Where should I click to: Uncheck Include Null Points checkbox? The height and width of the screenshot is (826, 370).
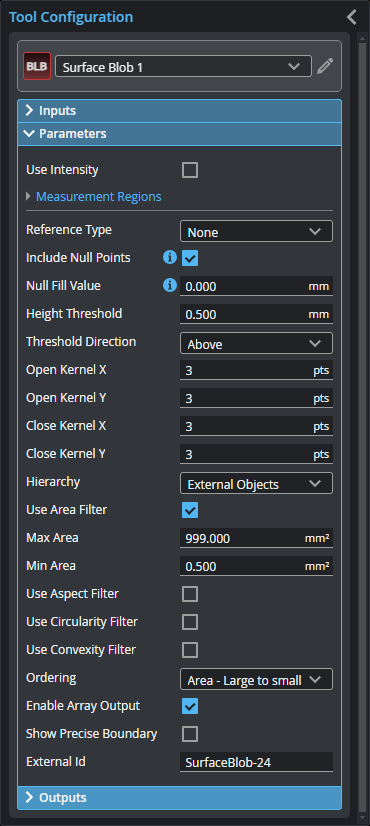pyautogui.click(x=190, y=258)
